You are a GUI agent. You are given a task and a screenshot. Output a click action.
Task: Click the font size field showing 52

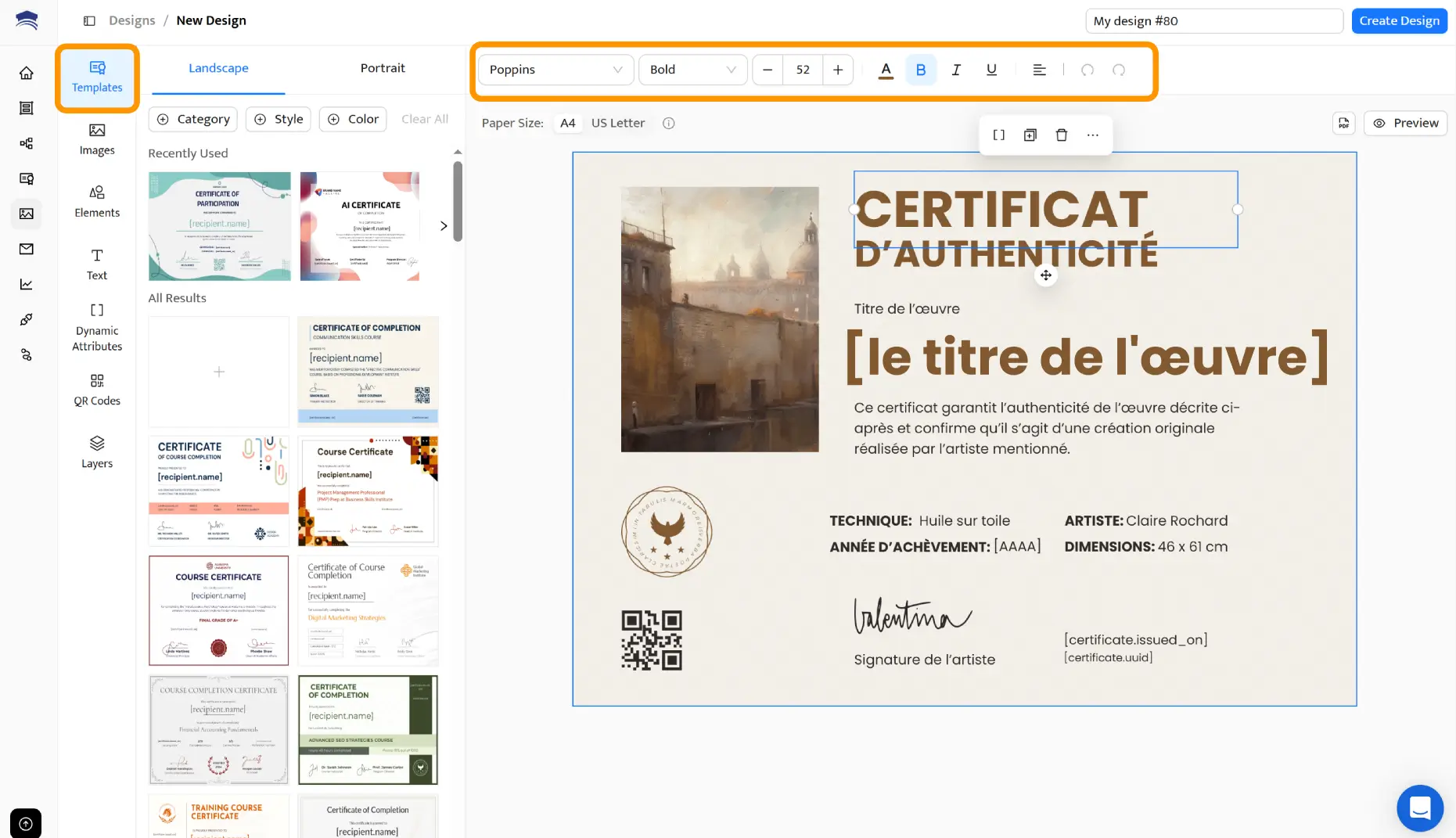(x=803, y=70)
